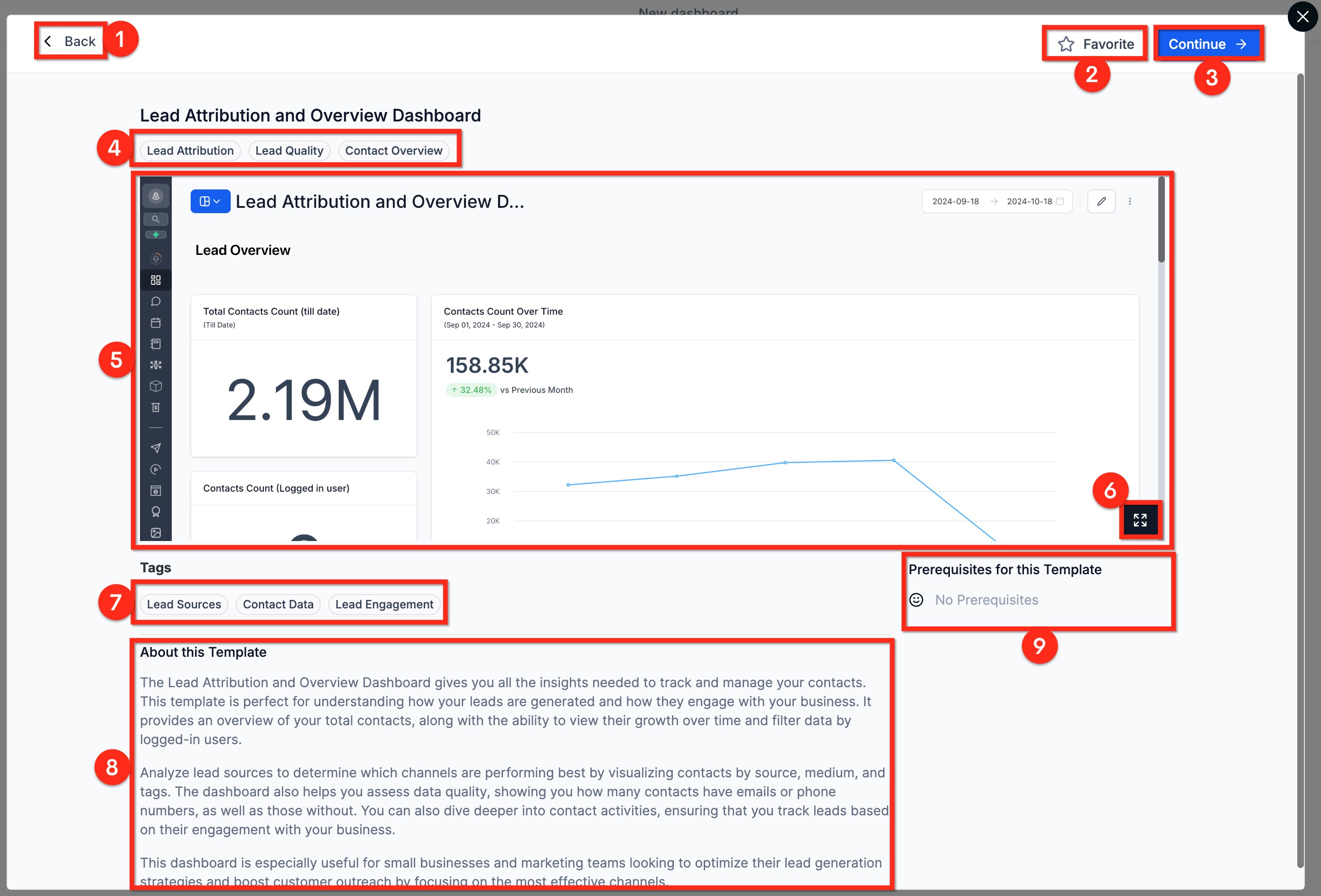Open the three-dot options menu in preview

[1129, 201]
